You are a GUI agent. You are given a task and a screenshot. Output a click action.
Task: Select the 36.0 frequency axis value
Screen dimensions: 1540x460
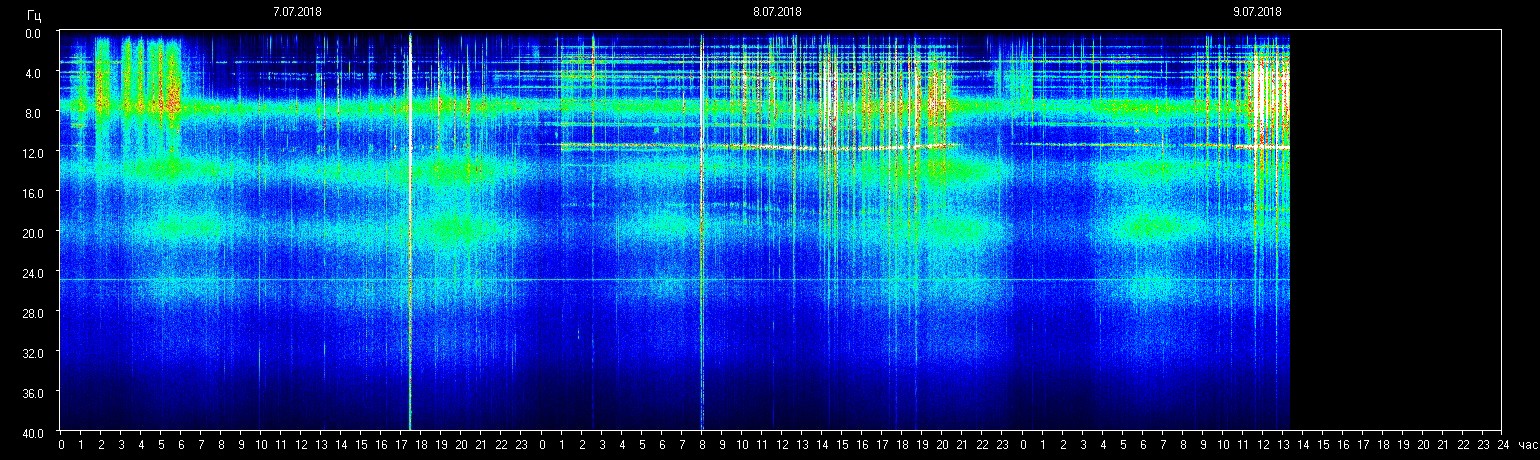coord(32,393)
